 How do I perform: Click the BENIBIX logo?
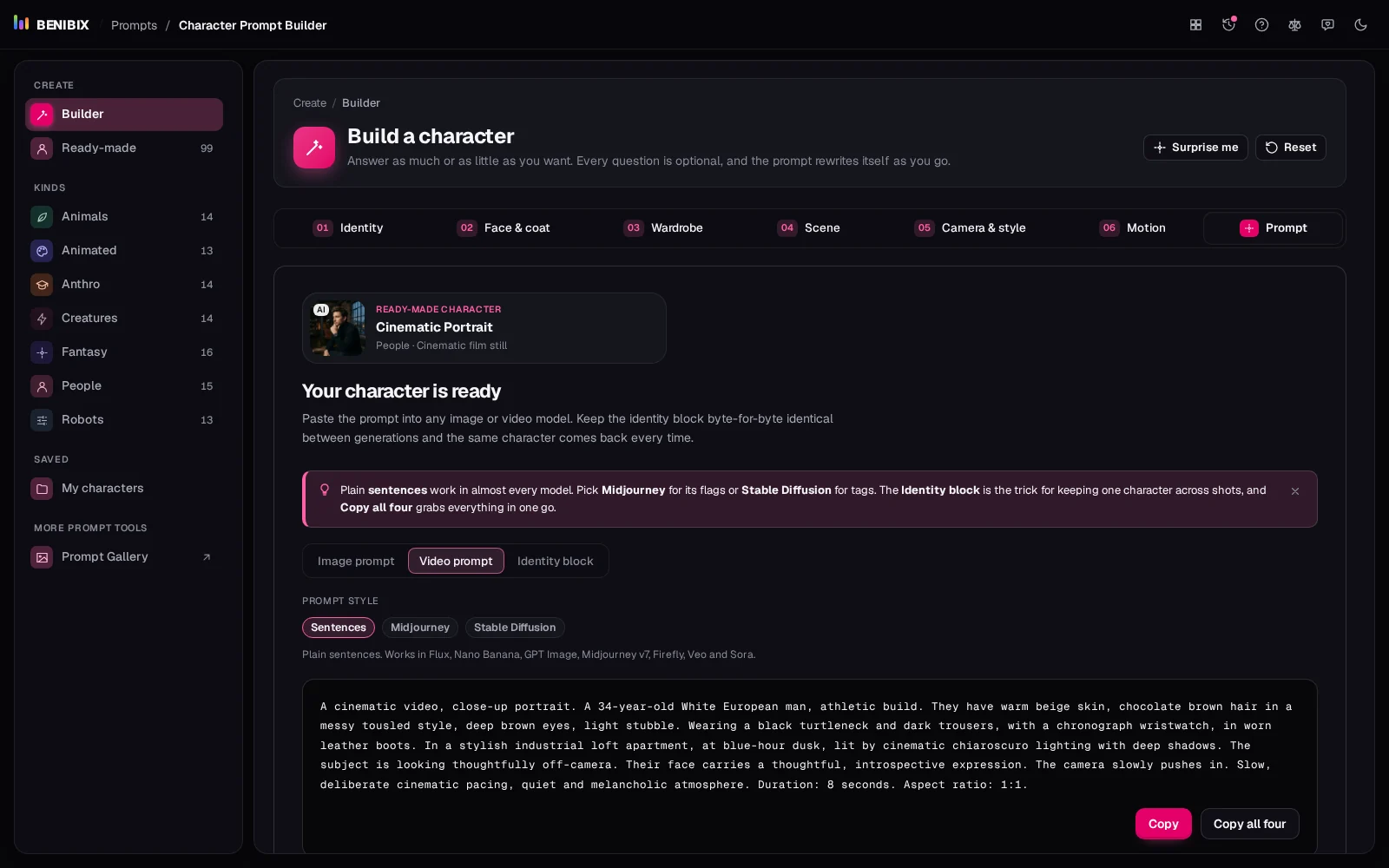click(x=51, y=24)
